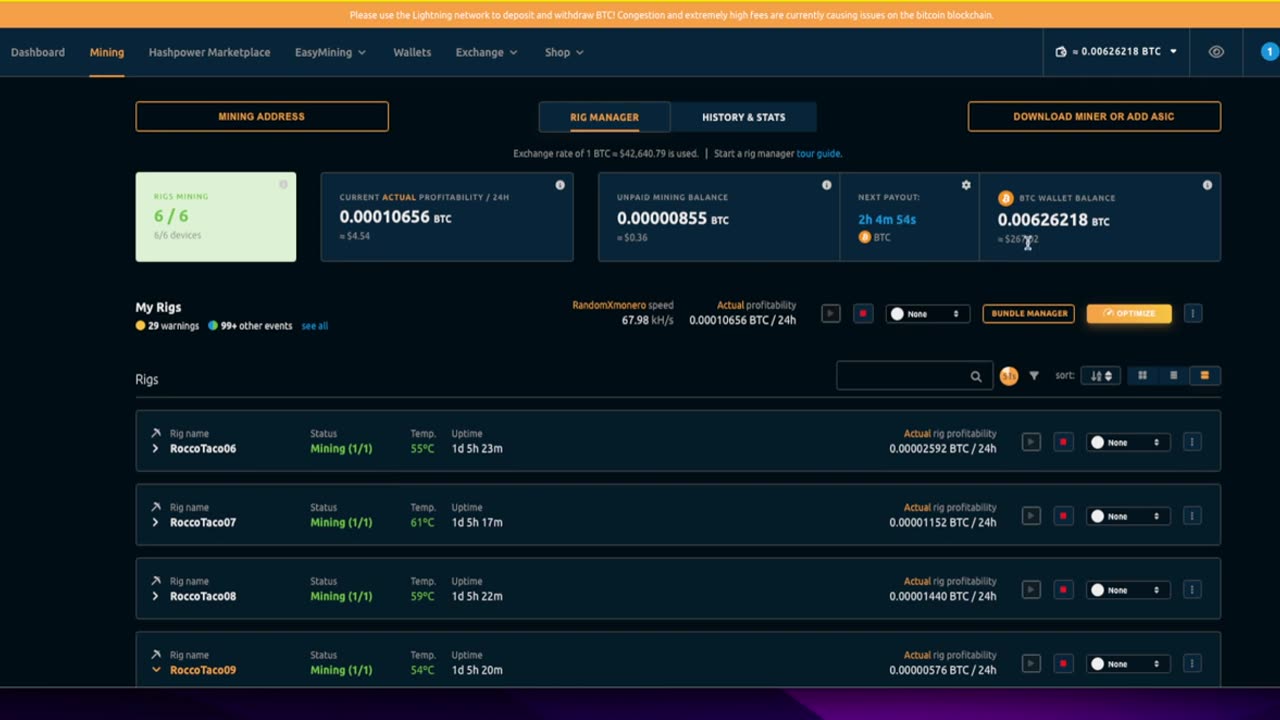This screenshot has width=1280, height=720.
Task: Stop mining on RoccoTaco09
Action: 1063,664
